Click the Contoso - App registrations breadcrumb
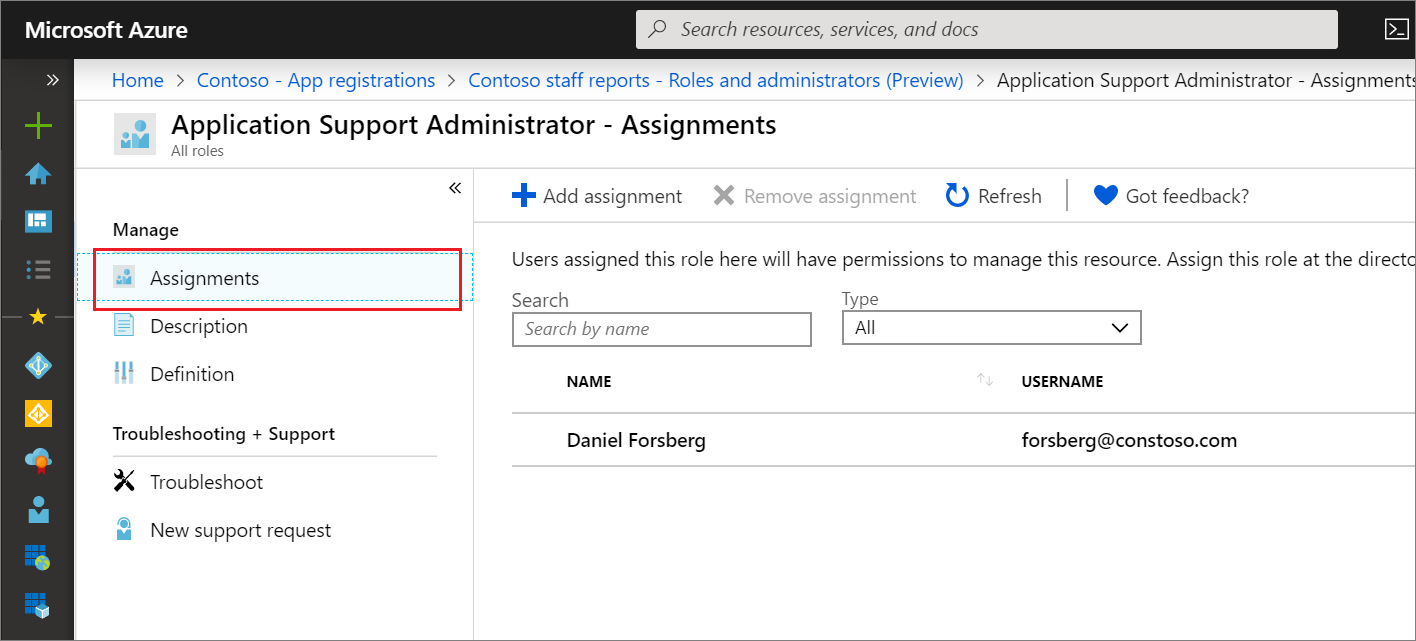This screenshot has width=1416, height=641. 316,81
